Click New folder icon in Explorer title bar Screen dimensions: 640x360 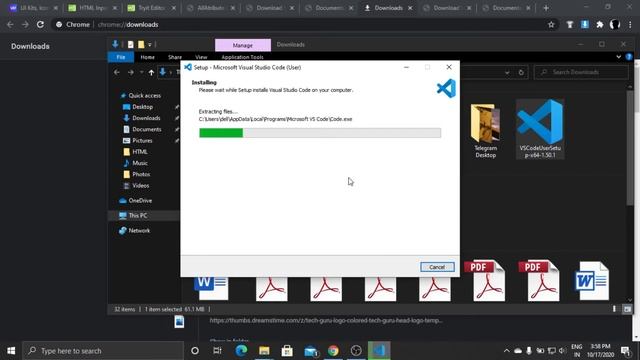point(141,44)
